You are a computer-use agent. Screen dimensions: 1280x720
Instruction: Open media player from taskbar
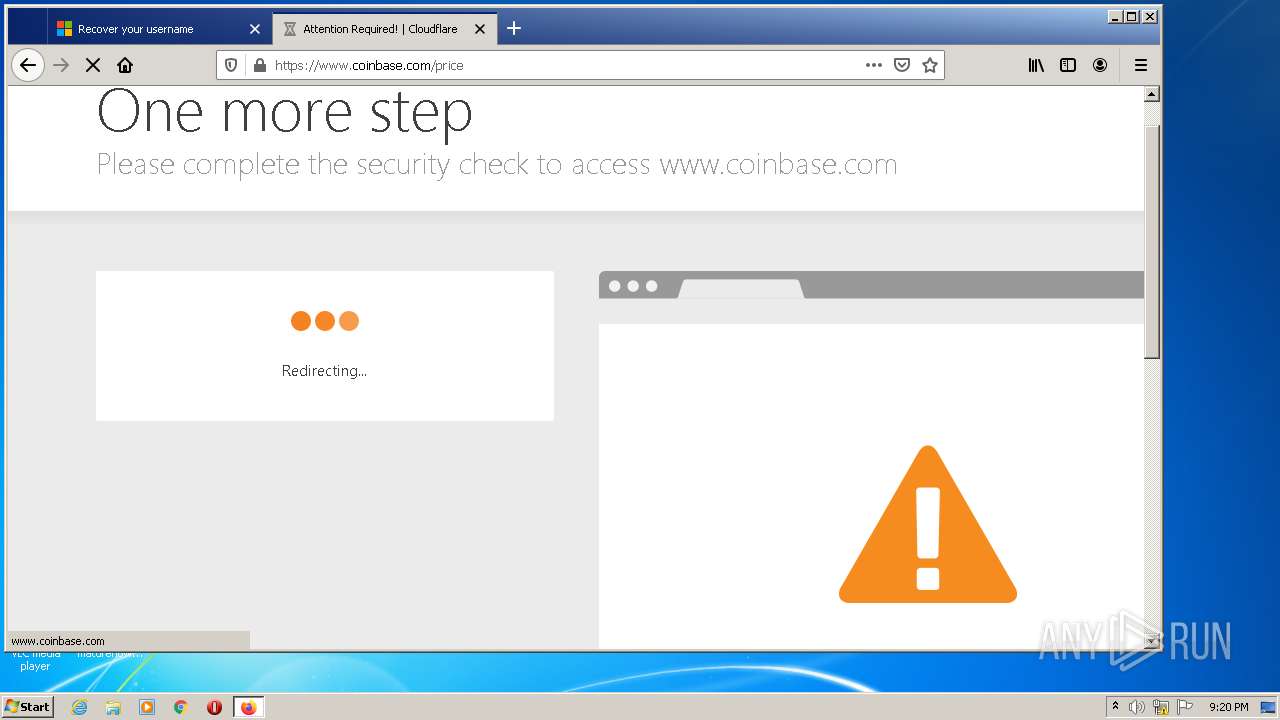[147, 707]
